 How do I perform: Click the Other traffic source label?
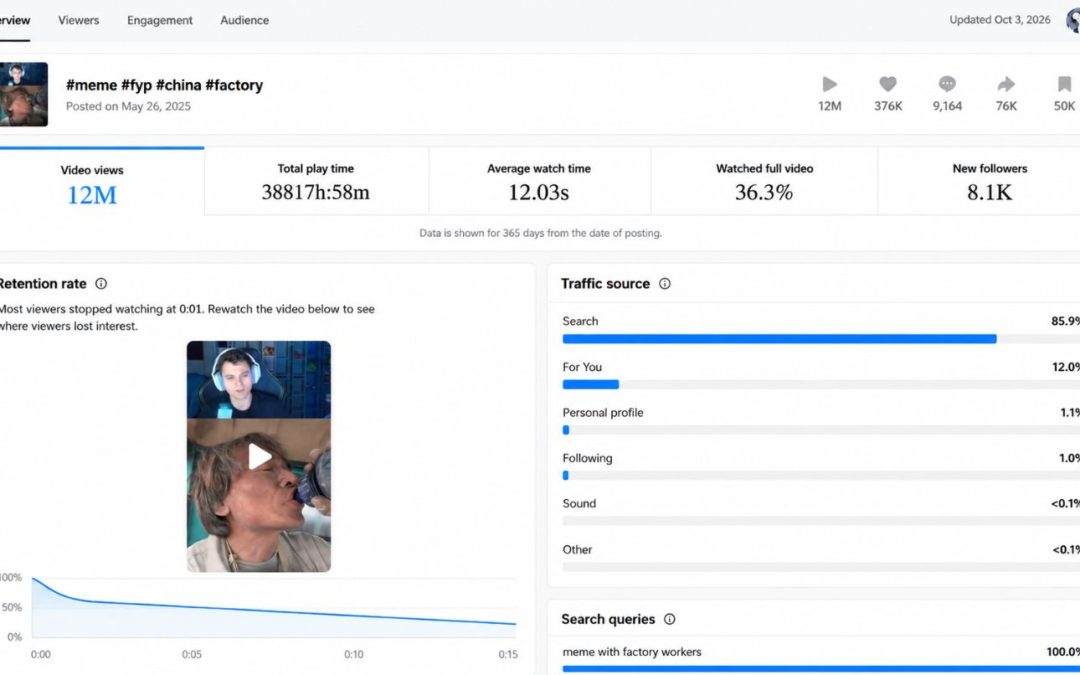pyautogui.click(x=577, y=550)
